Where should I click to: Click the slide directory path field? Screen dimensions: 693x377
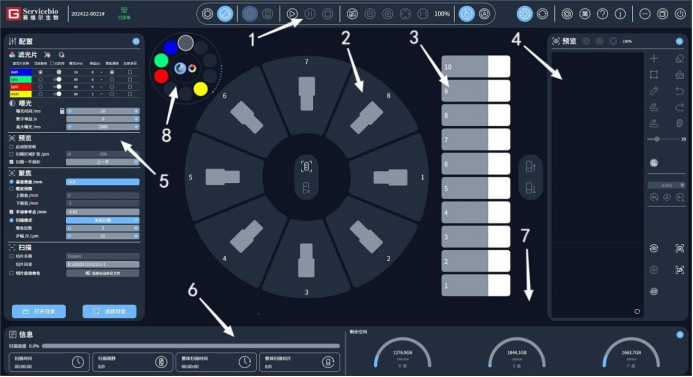tap(103, 264)
